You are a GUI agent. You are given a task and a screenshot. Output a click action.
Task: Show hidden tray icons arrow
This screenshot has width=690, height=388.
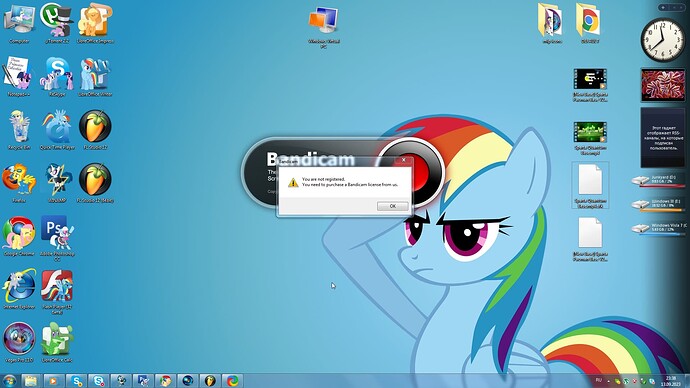point(609,381)
